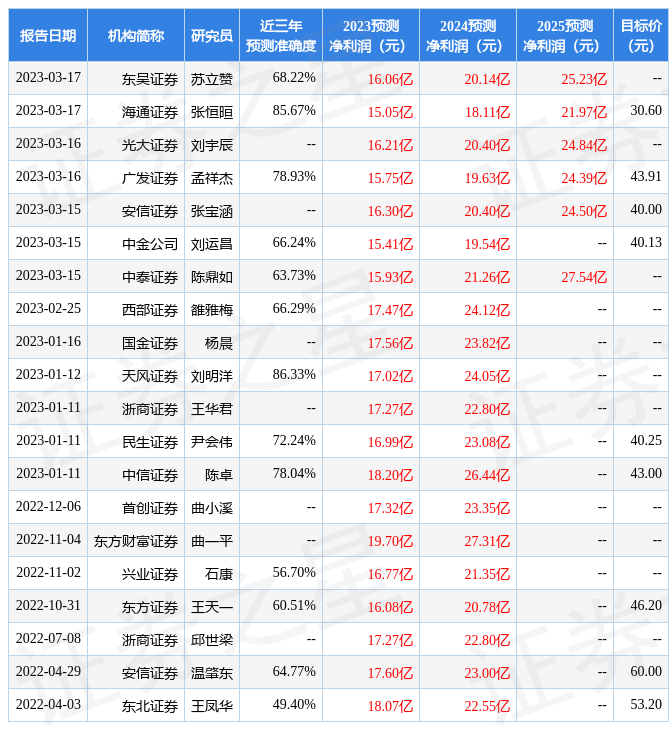The width and height of the screenshot is (669, 730).
Task: Click the 2024预测净利润 column header
Action: pyautogui.click(x=468, y=35)
